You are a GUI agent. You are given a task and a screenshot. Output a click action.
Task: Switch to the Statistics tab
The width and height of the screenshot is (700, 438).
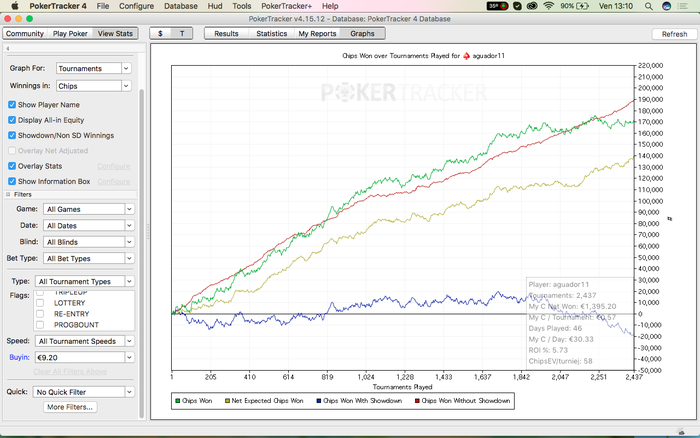click(x=271, y=33)
